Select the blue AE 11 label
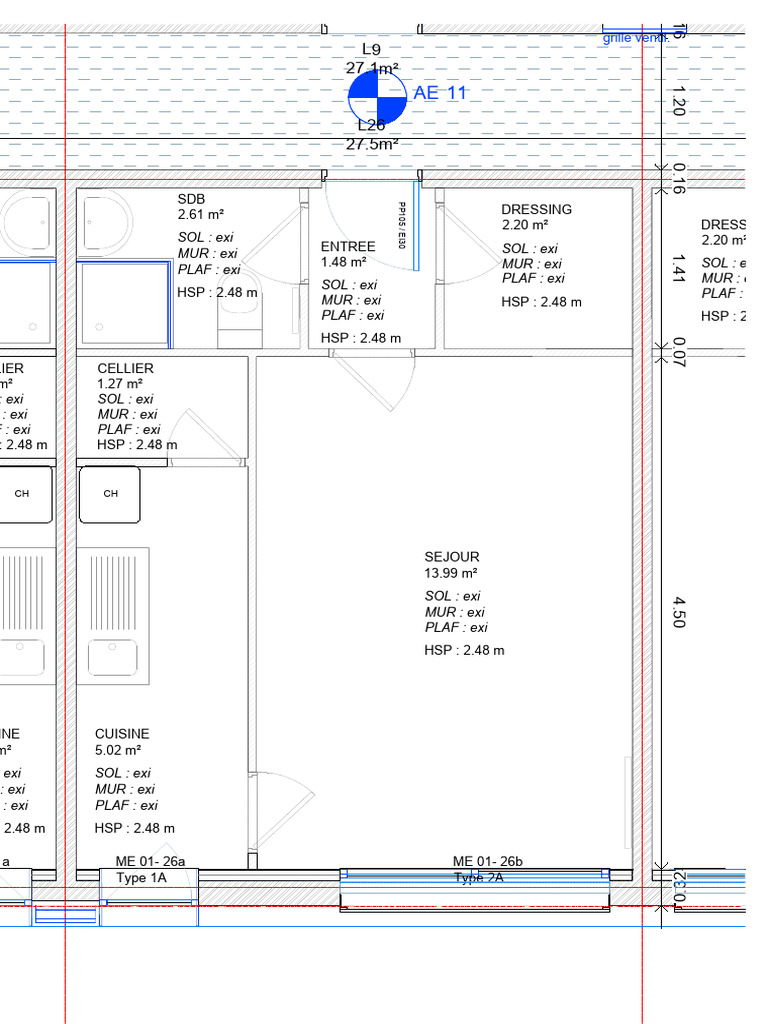Screen dimensions: 768x1024 [440, 93]
